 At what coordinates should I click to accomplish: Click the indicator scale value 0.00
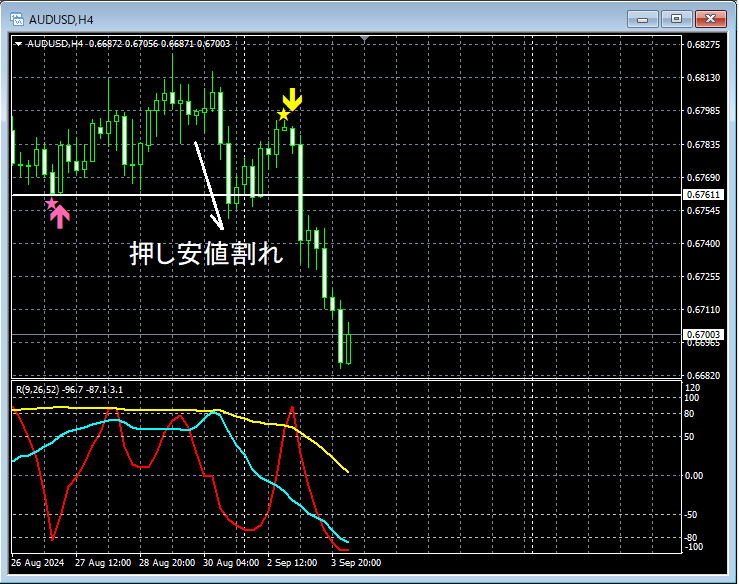694,476
